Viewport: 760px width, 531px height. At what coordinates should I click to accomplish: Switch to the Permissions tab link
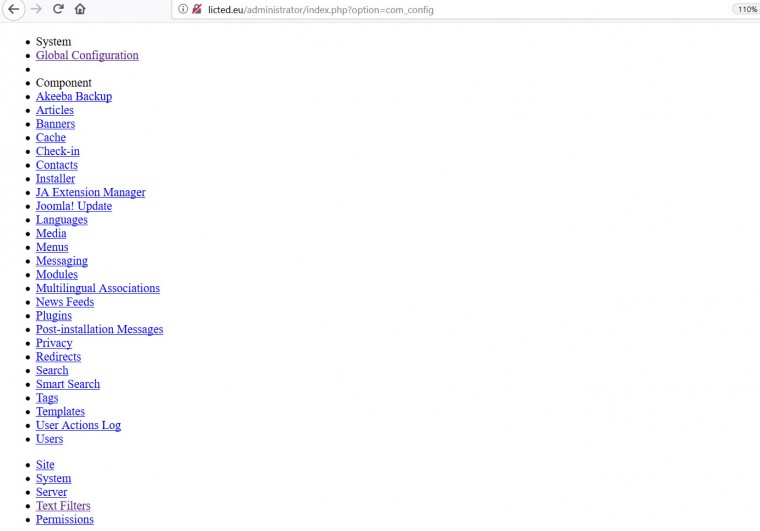click(64, 519)
